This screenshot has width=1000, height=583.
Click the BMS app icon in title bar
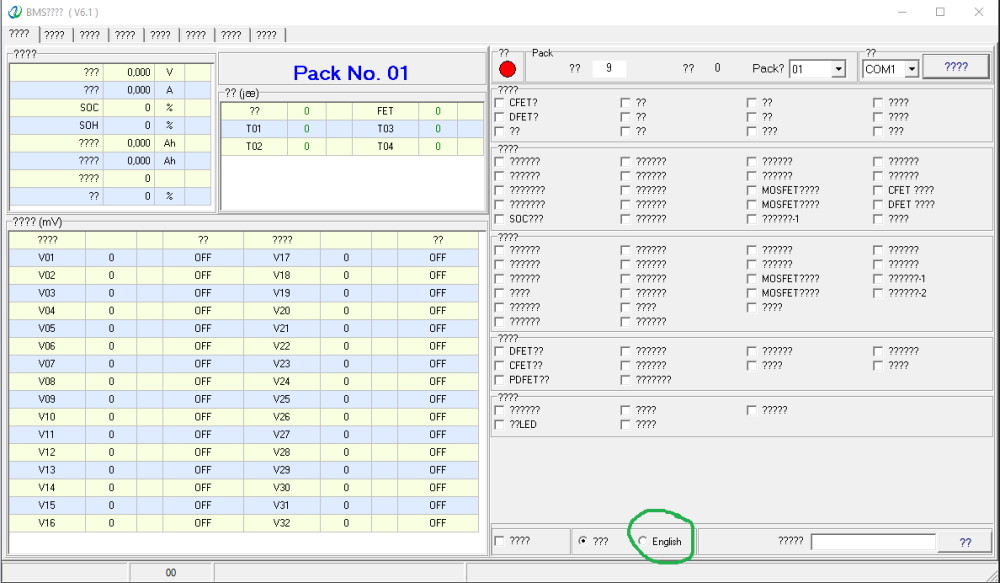pyautogui.click(x=14, y=11)
